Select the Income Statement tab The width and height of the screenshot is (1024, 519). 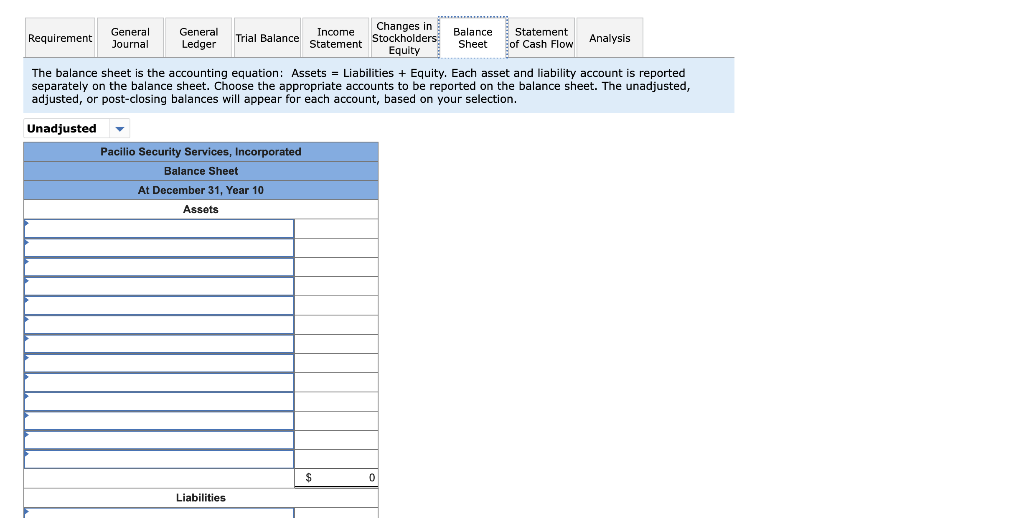click(x=336, y=38)
